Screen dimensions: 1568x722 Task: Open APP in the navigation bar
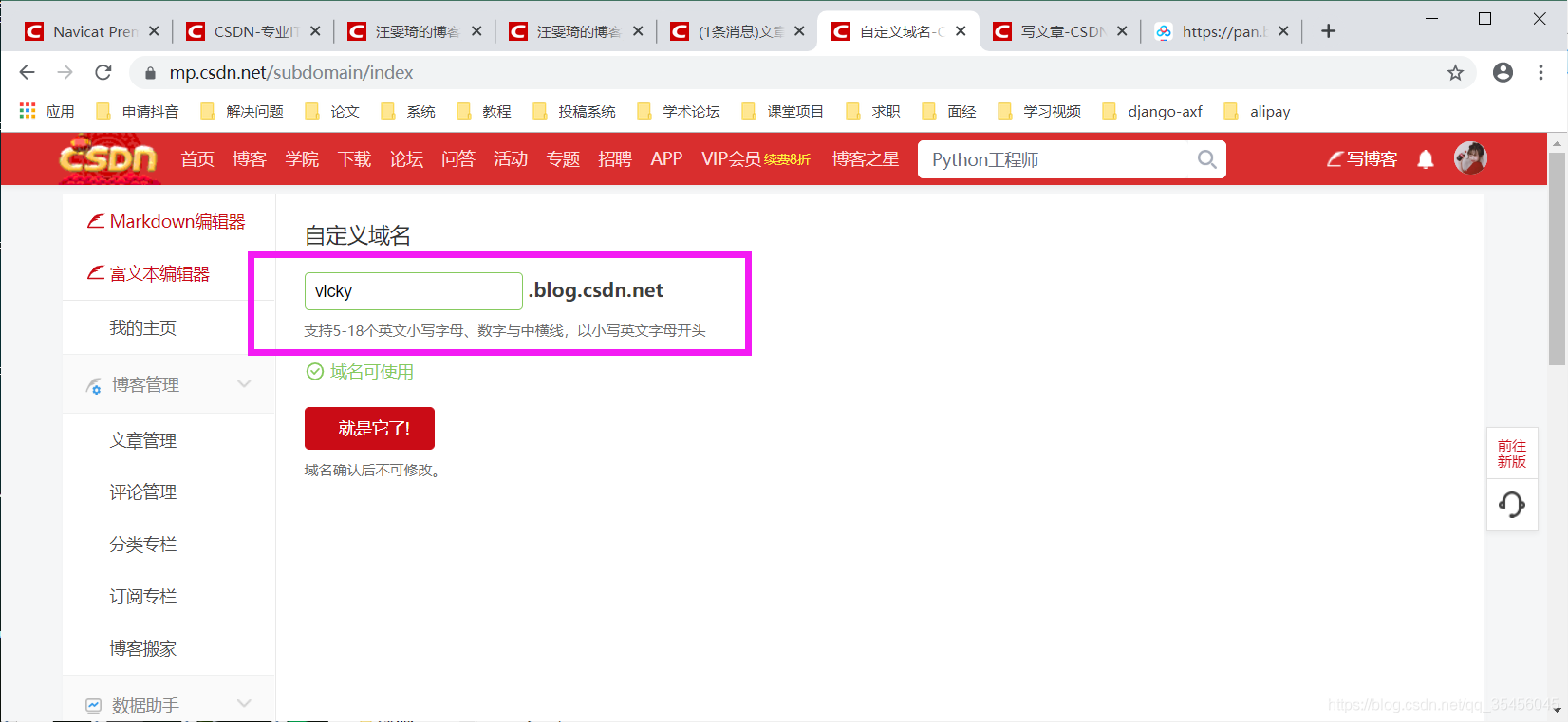click(x=666, y=159)
